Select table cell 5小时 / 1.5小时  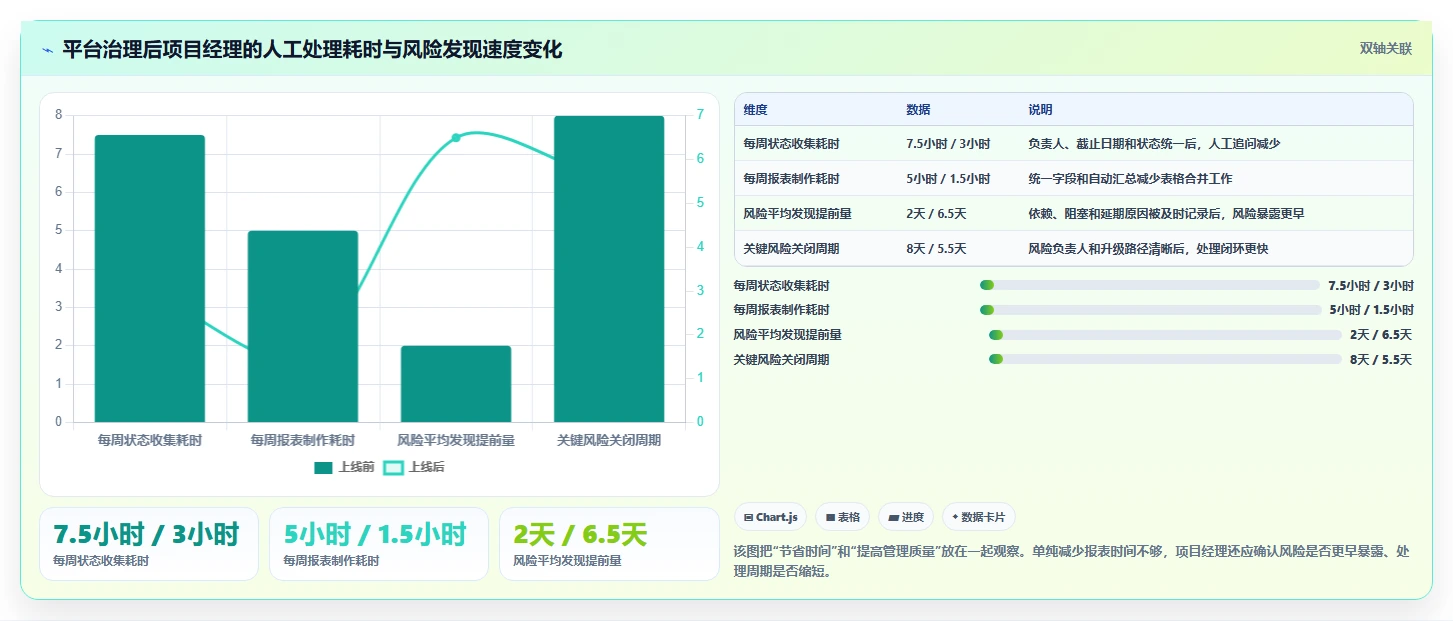(948, 179)
